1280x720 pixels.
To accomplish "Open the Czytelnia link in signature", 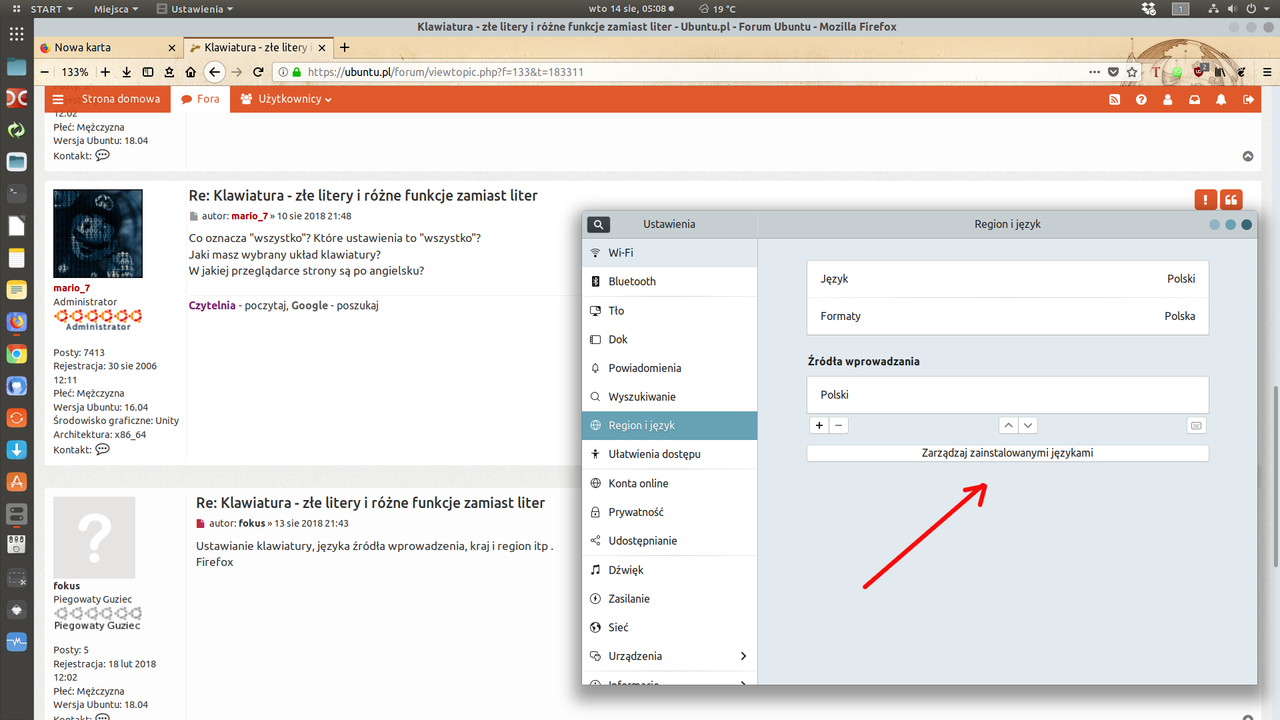I will [x=212, y=305].
